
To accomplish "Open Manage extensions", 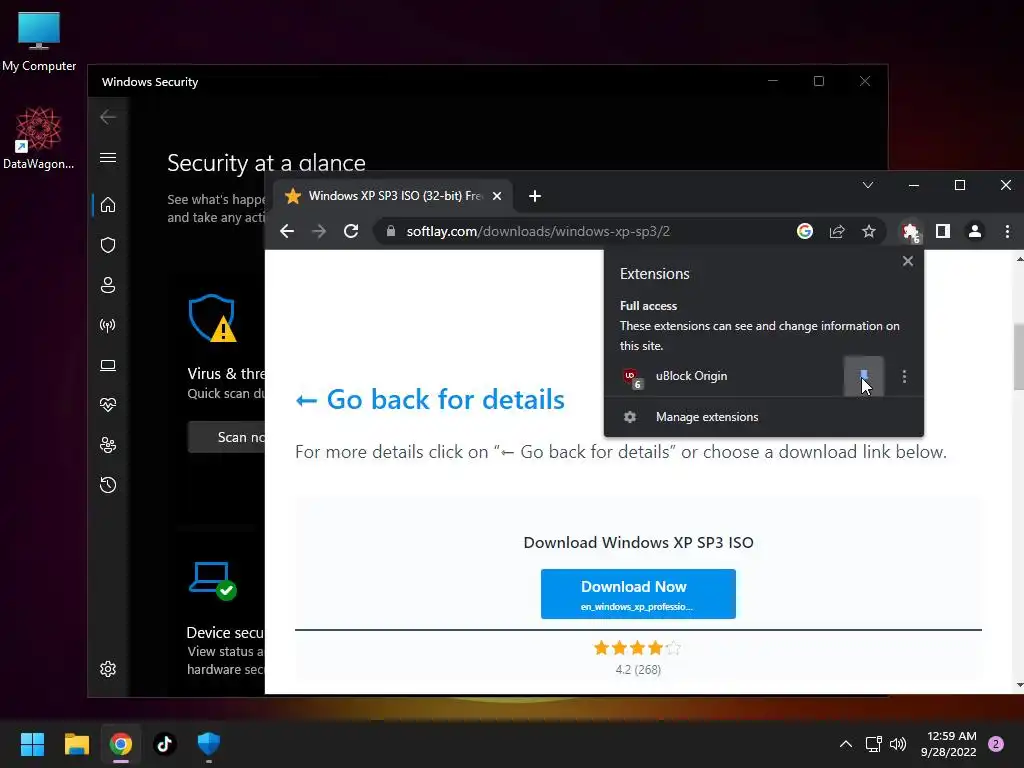I will click(x=763, y=417).
